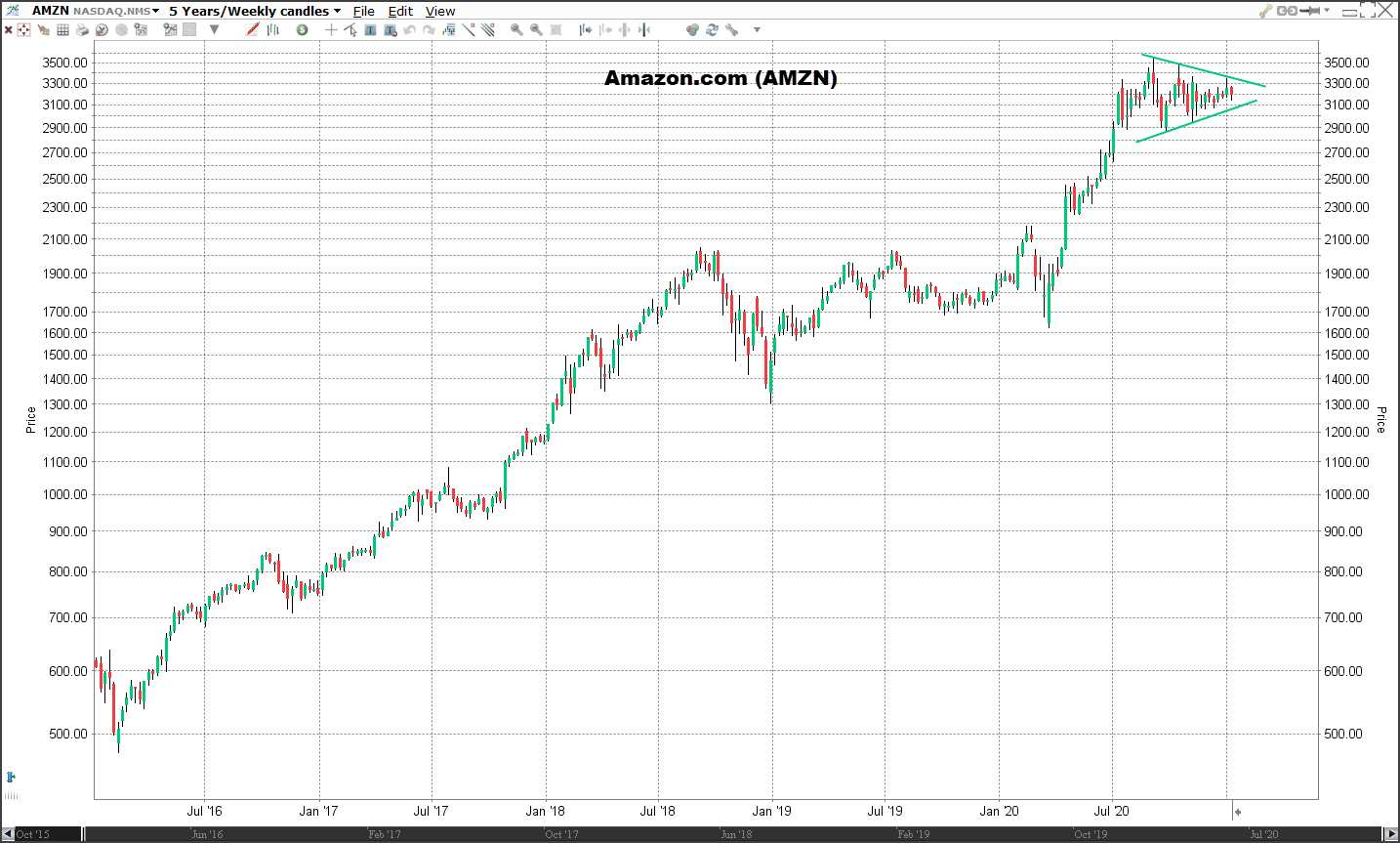
Task: Click the grey square panel icon
Action: pos(189,29)
